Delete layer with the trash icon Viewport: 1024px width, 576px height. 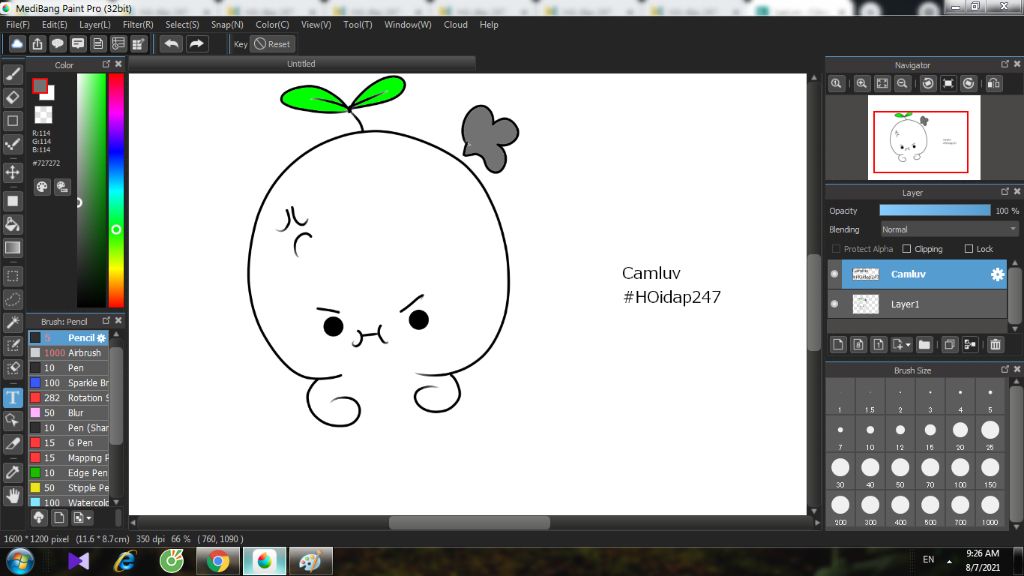pos(995,344)
